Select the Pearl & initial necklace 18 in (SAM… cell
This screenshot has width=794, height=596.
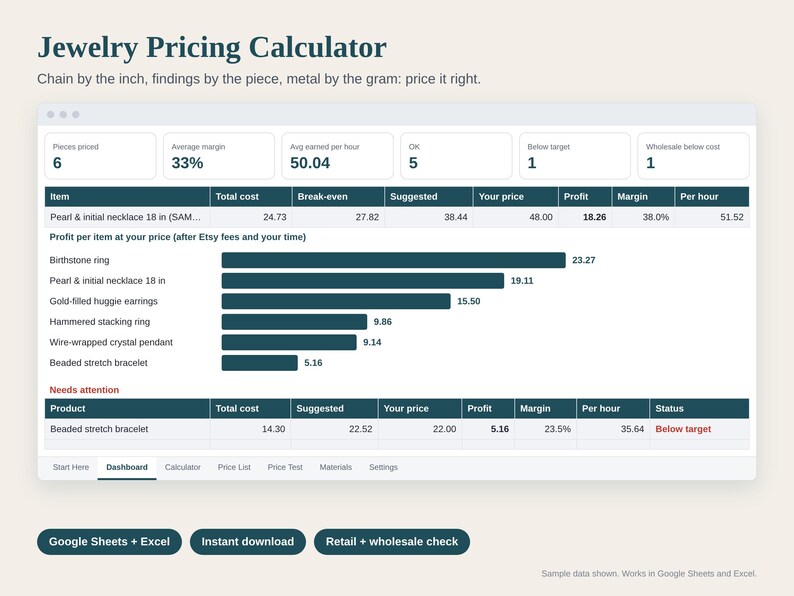pyautogui.click(x=127, y=217)
